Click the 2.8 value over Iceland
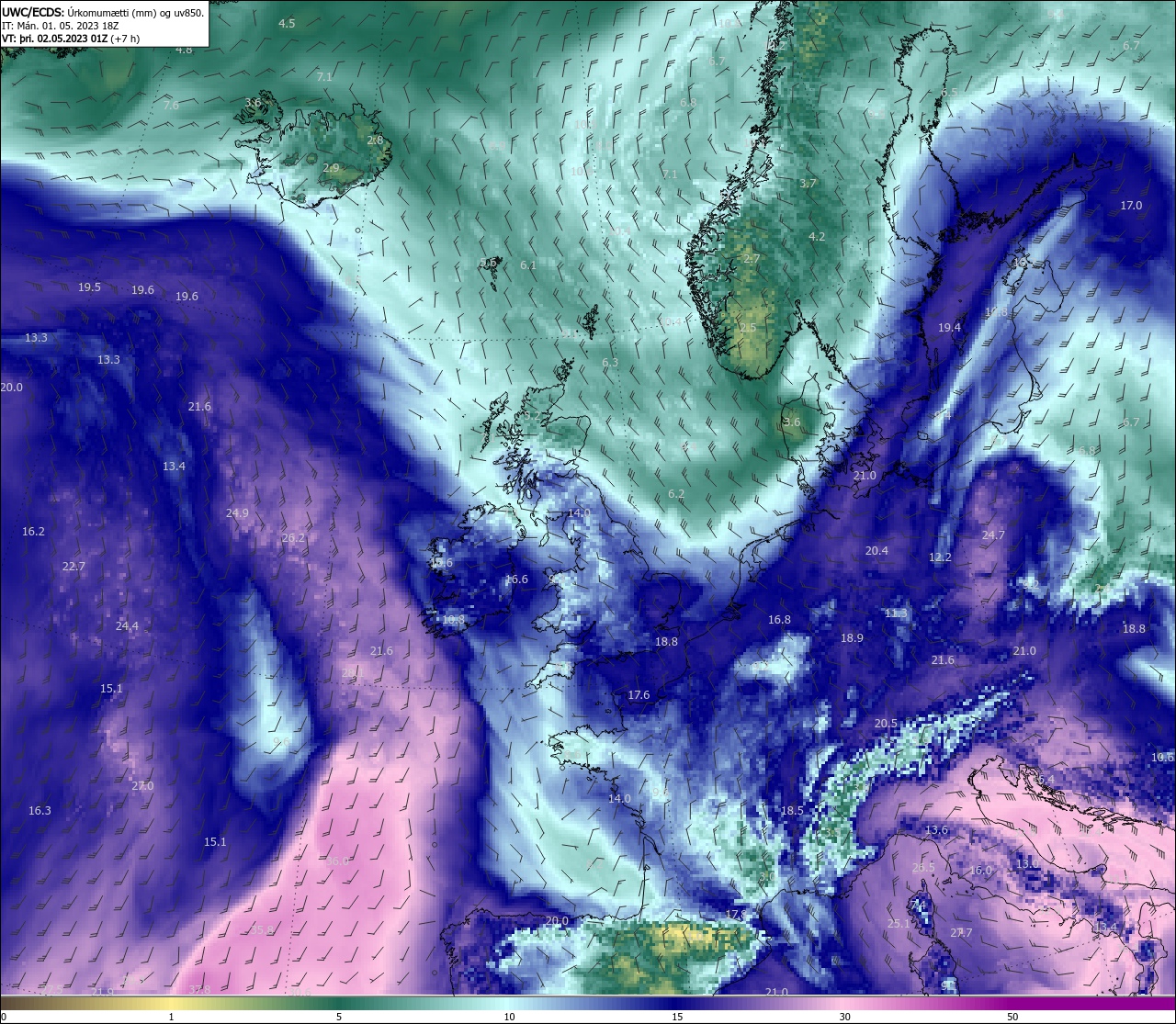 click(375, 140)
